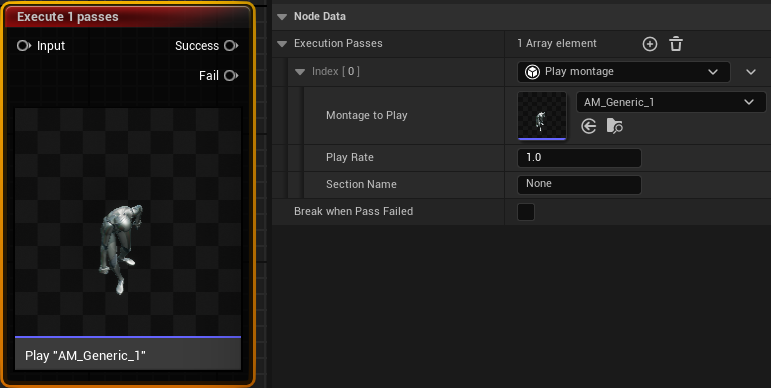This screenshot has height=388, width=771.
Task: Add an element to Execution Passes array
Action: [x=650, y=44]
